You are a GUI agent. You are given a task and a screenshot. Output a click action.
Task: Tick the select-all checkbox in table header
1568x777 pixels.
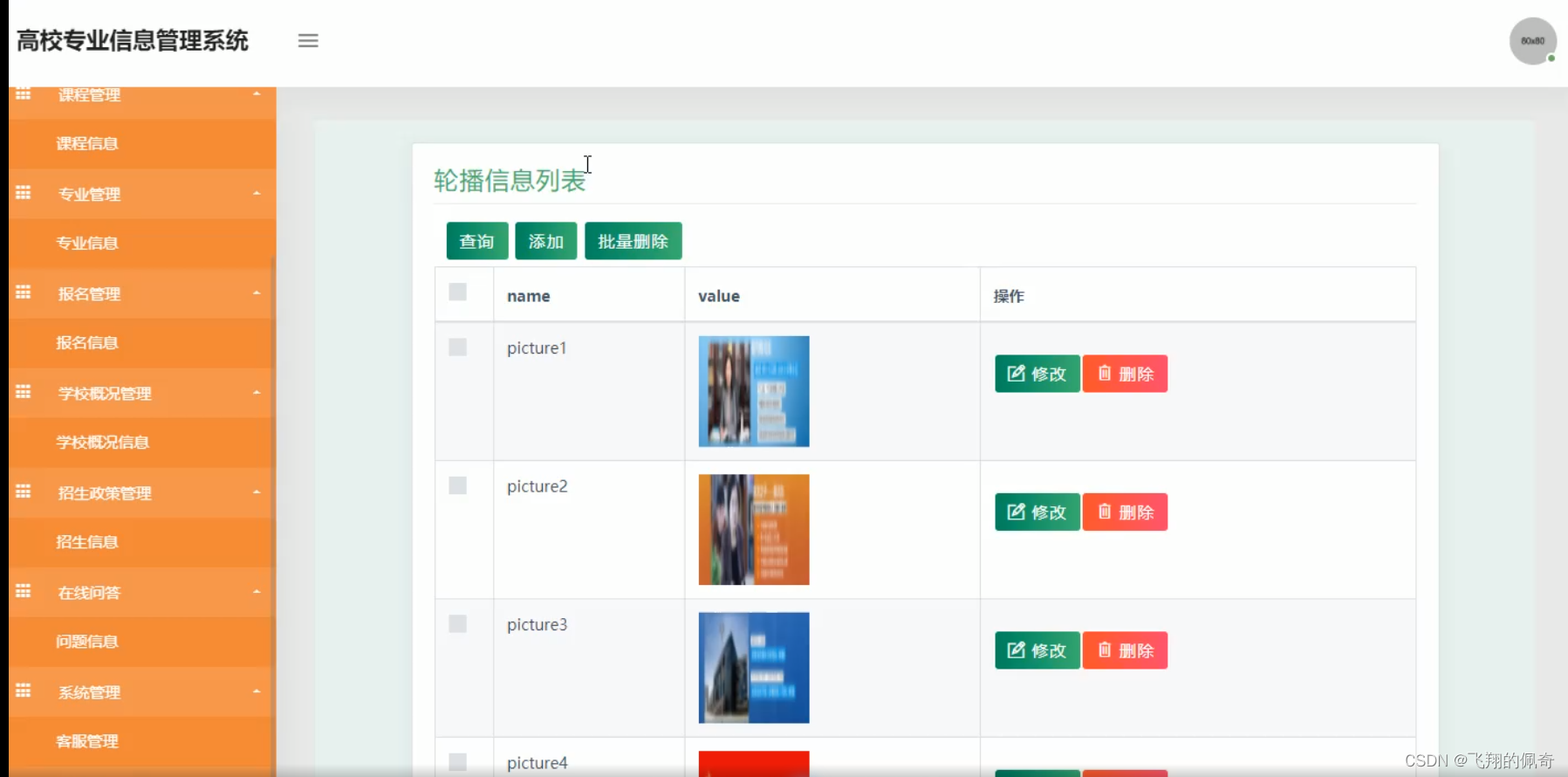[457, 292]
